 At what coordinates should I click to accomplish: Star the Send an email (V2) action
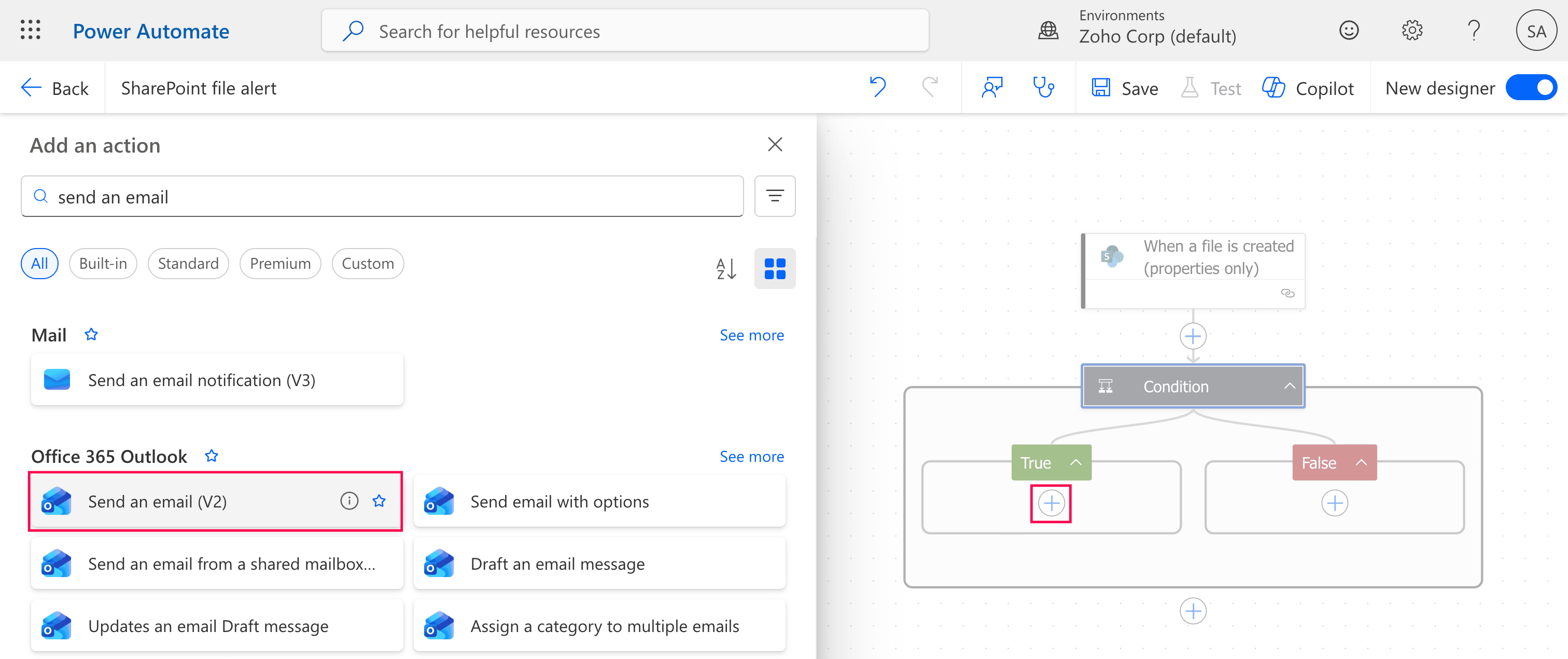point(380,501)
